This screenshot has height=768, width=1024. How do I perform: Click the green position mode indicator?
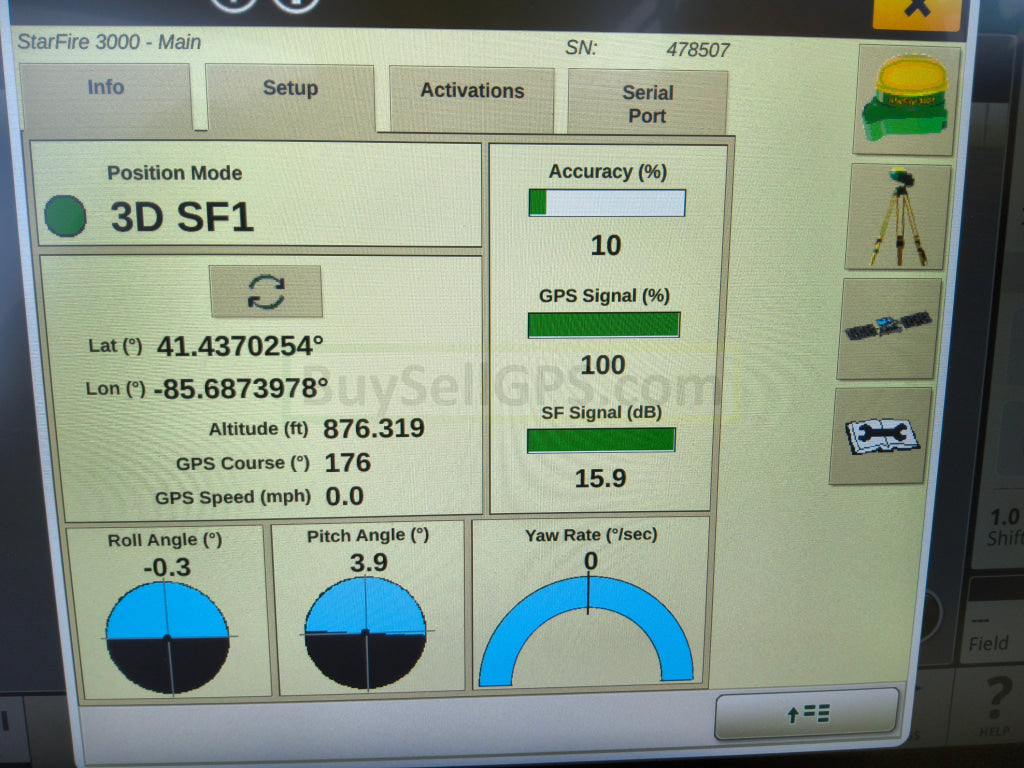pyautogui.click(x=65, y=216)
